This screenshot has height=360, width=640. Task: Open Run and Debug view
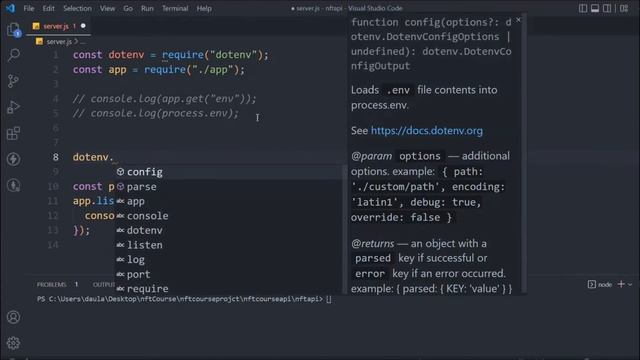13,107
